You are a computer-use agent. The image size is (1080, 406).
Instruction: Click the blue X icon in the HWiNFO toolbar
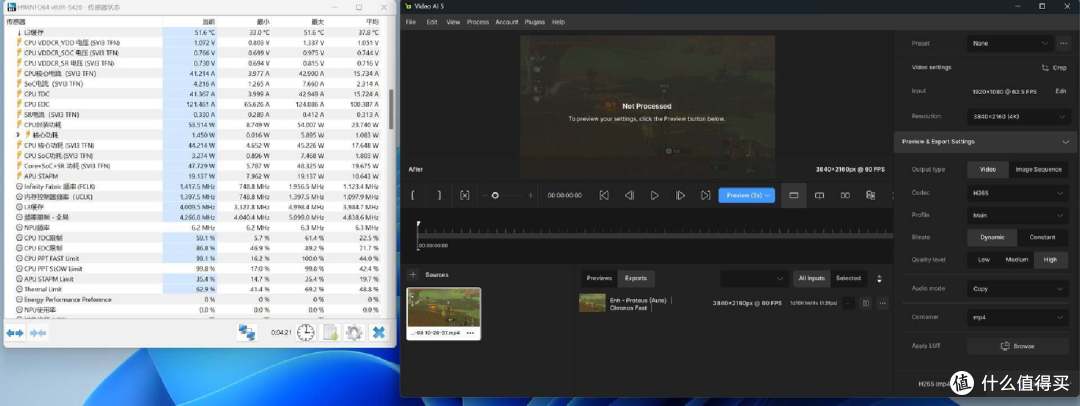pos(378,332)
